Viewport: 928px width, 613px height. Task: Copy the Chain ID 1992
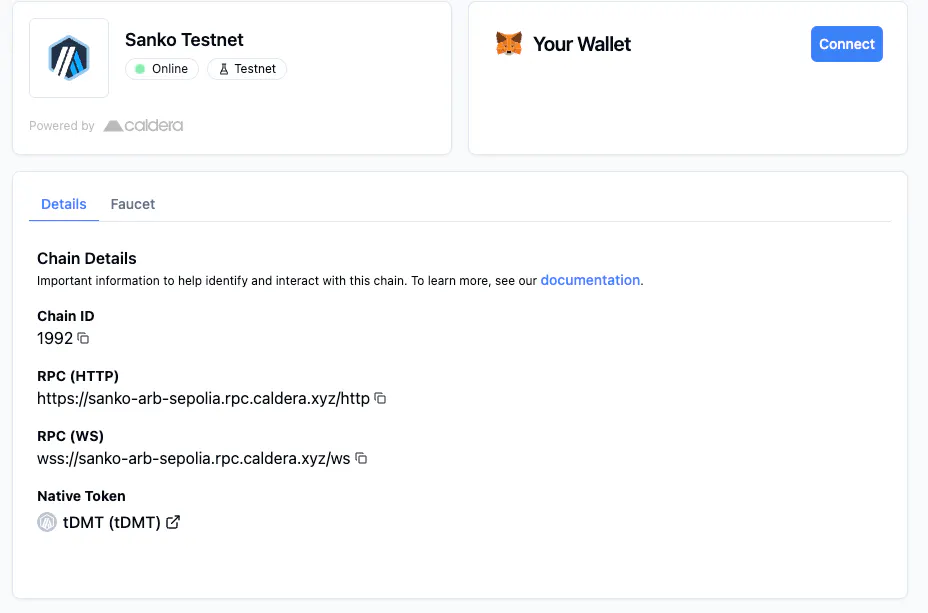pos(83,338)
